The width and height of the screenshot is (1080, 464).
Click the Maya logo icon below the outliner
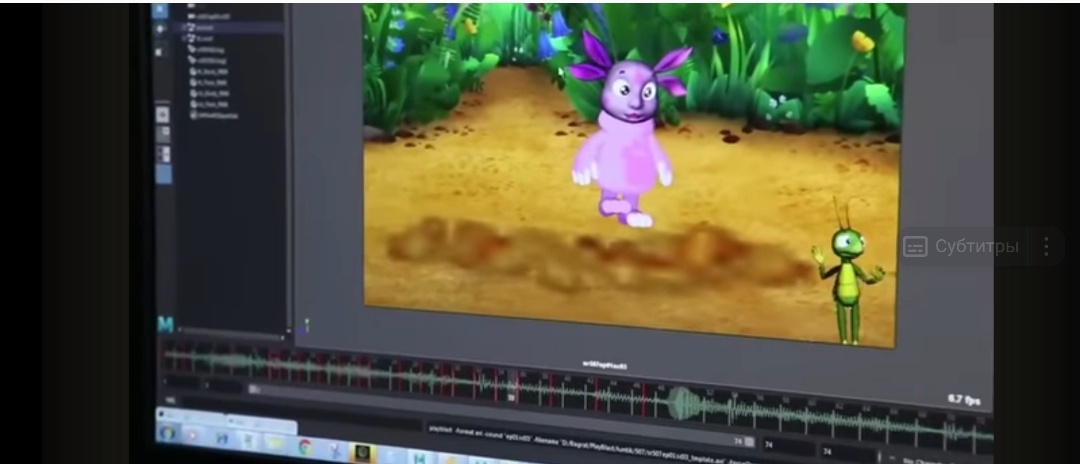click(165, 324)
